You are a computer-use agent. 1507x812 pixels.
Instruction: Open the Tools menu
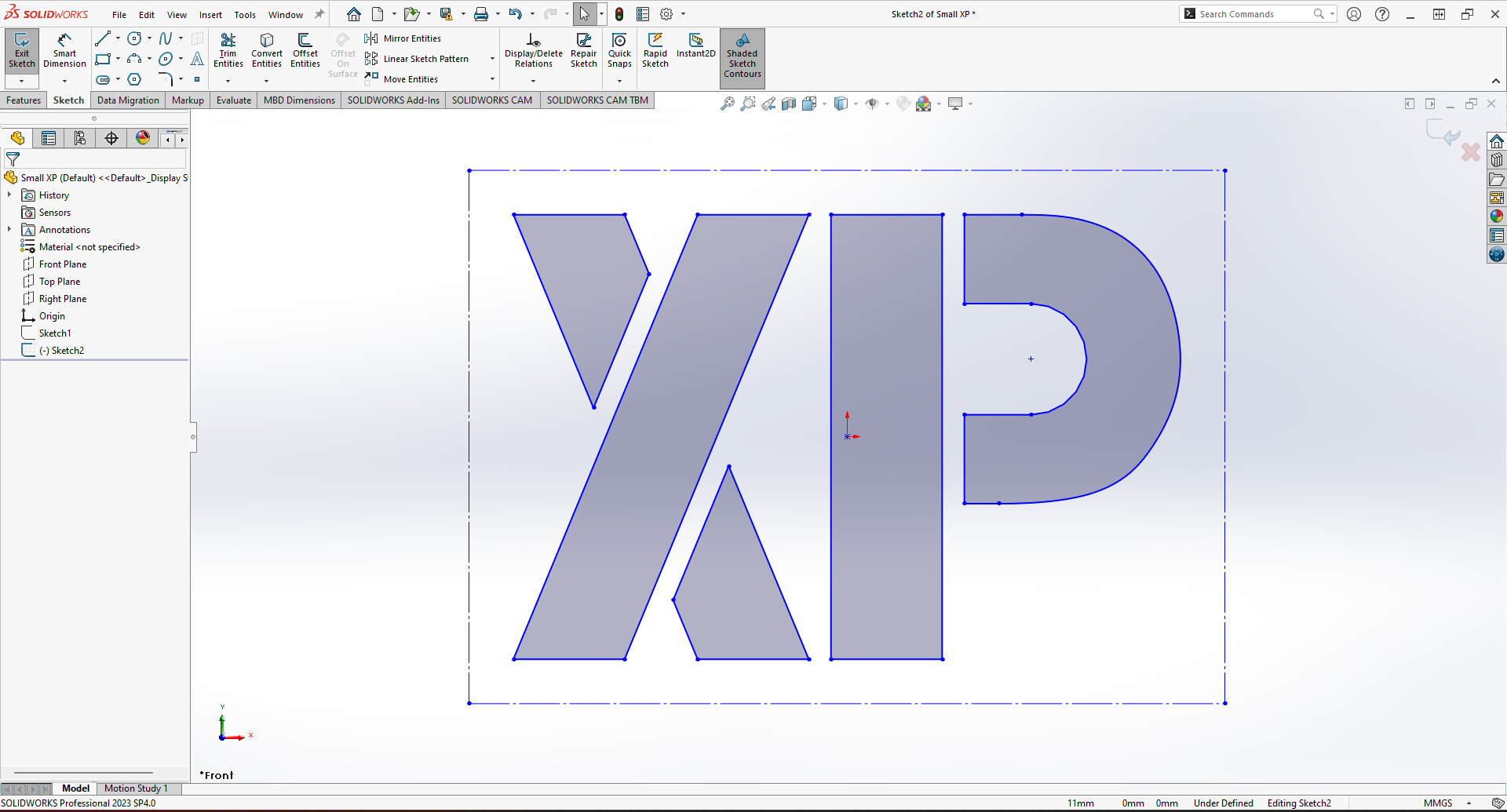pos(245,15)
